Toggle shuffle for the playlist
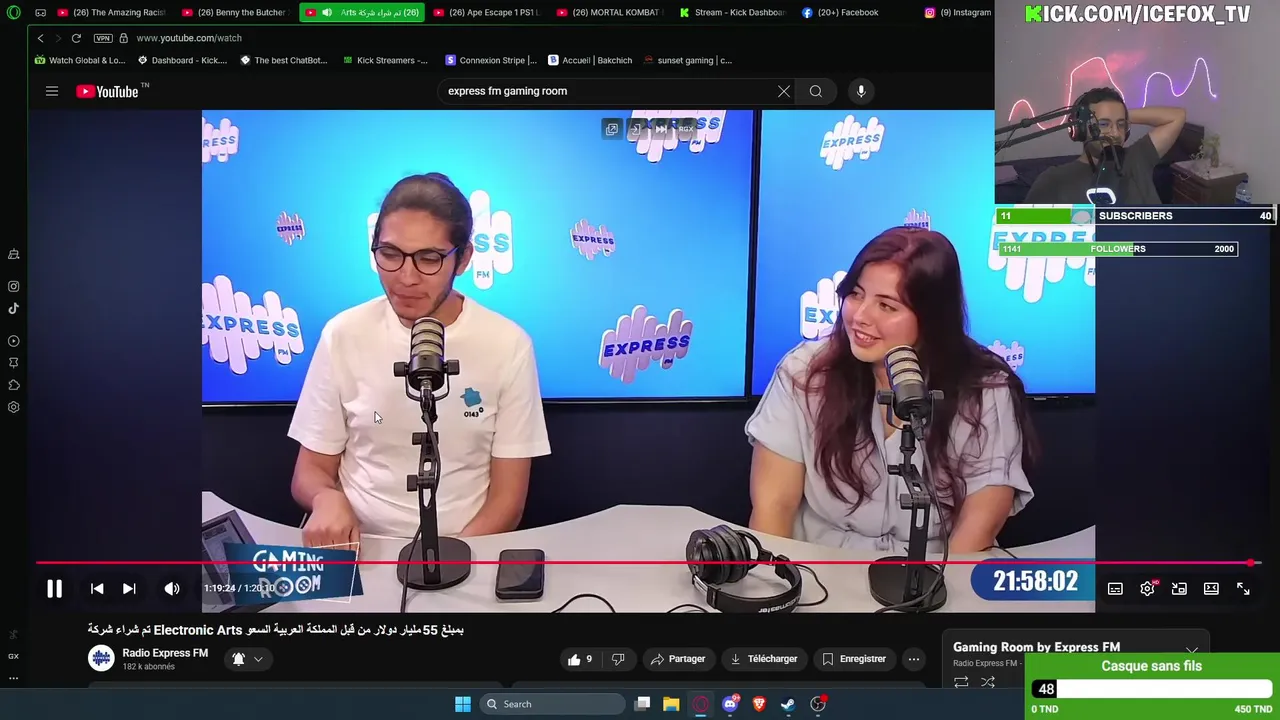1280x720 pixels. coord(988,682)
